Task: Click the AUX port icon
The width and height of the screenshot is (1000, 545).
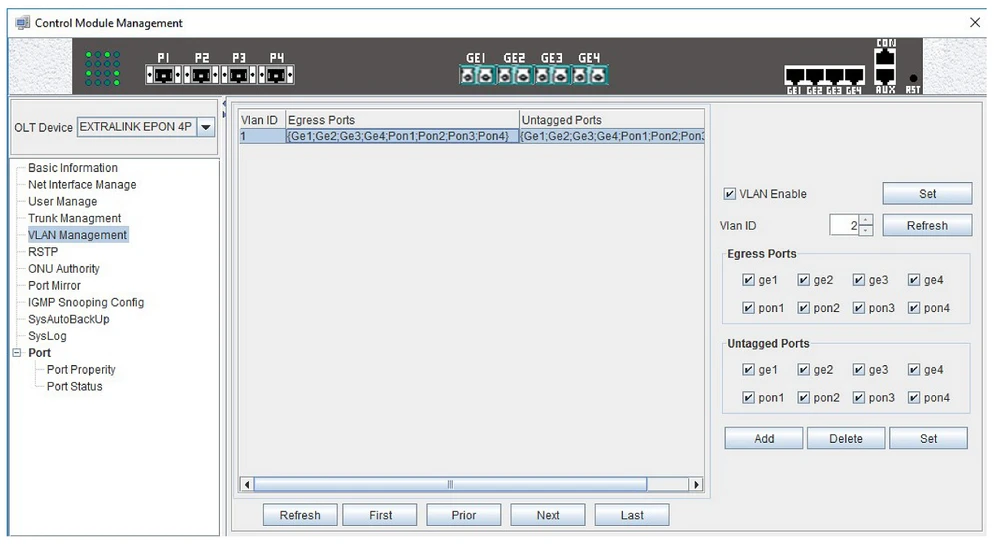Action: 885,73
